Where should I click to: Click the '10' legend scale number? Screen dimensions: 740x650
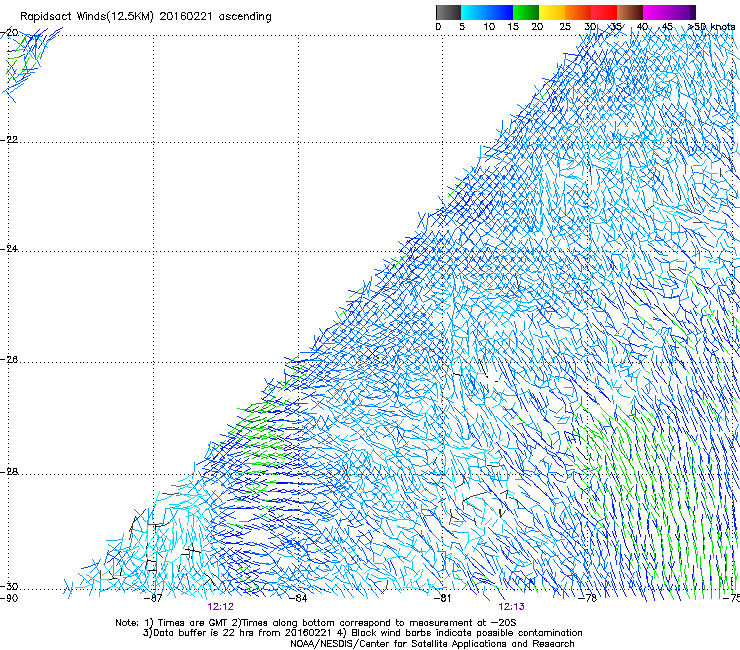point(489,27)
